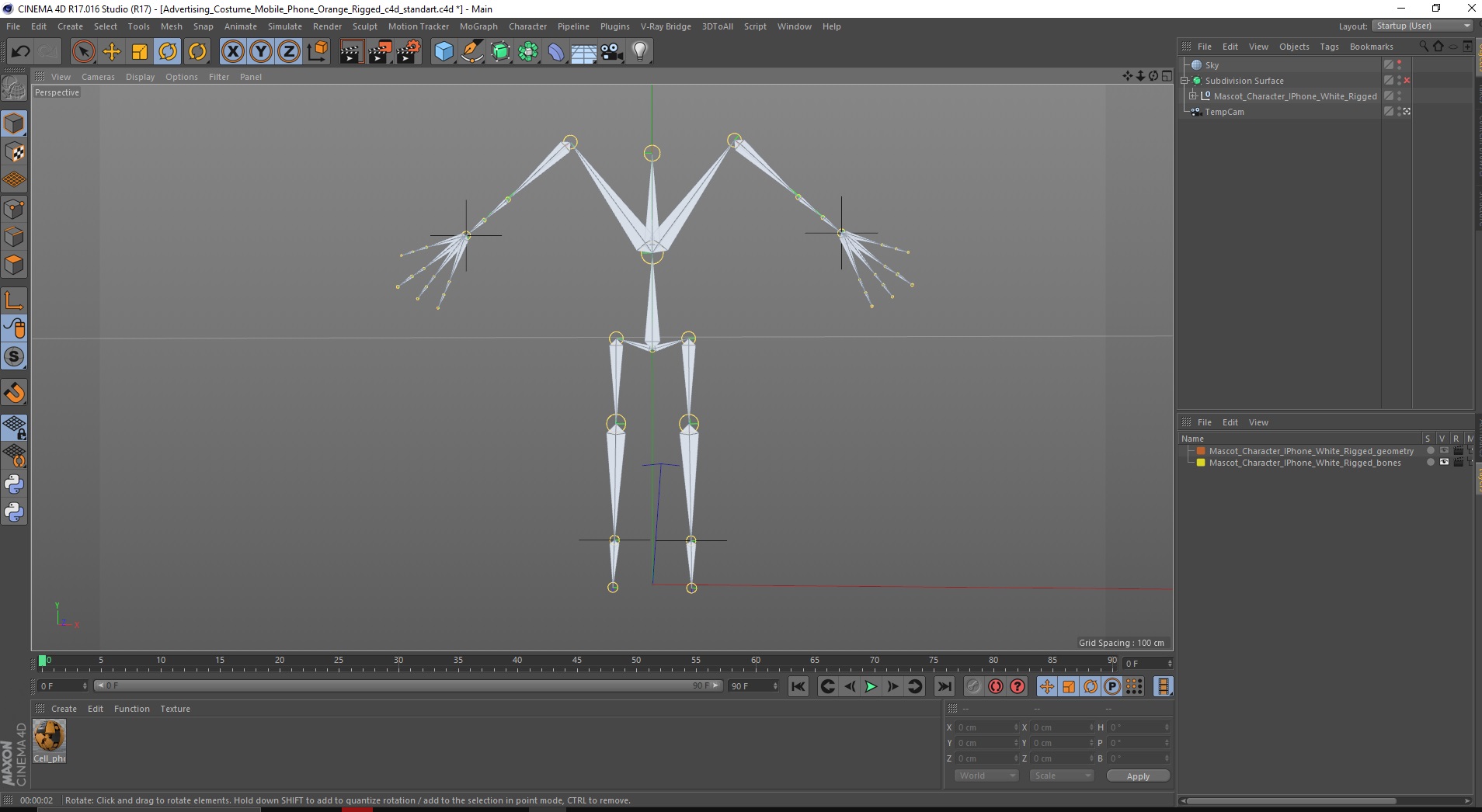
Task: Add a Cube primitive object
Action: [444, 52]
